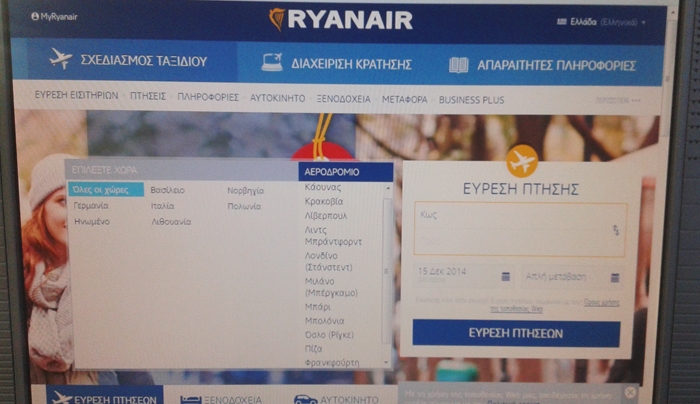This screenshot has width=700, height=404.
Task: Select Γερμανία in country list
Action: tap(91, 206)
